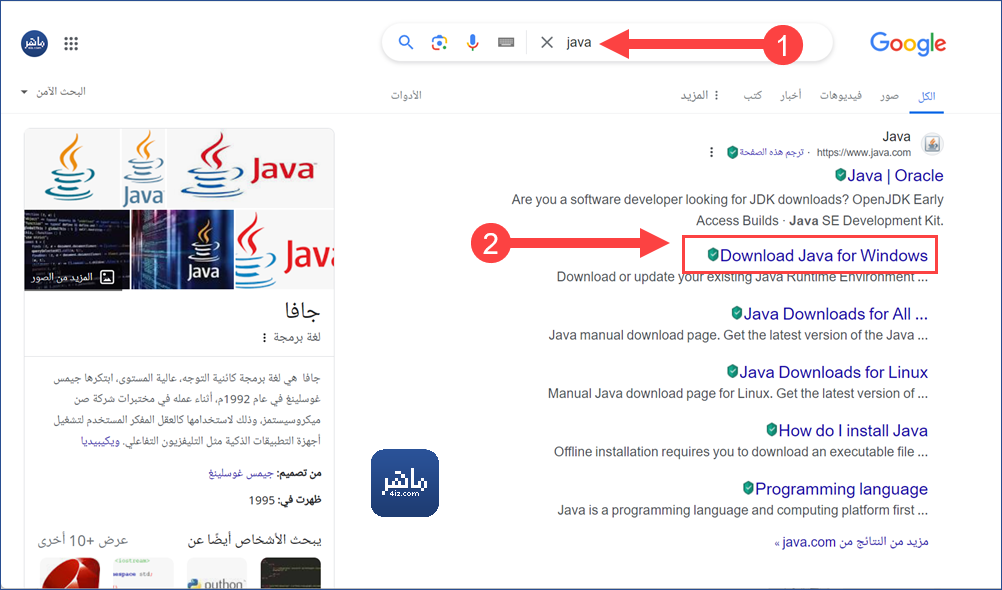Click the shield icon beside ترجم هذه الصفحة

(732, 152)
